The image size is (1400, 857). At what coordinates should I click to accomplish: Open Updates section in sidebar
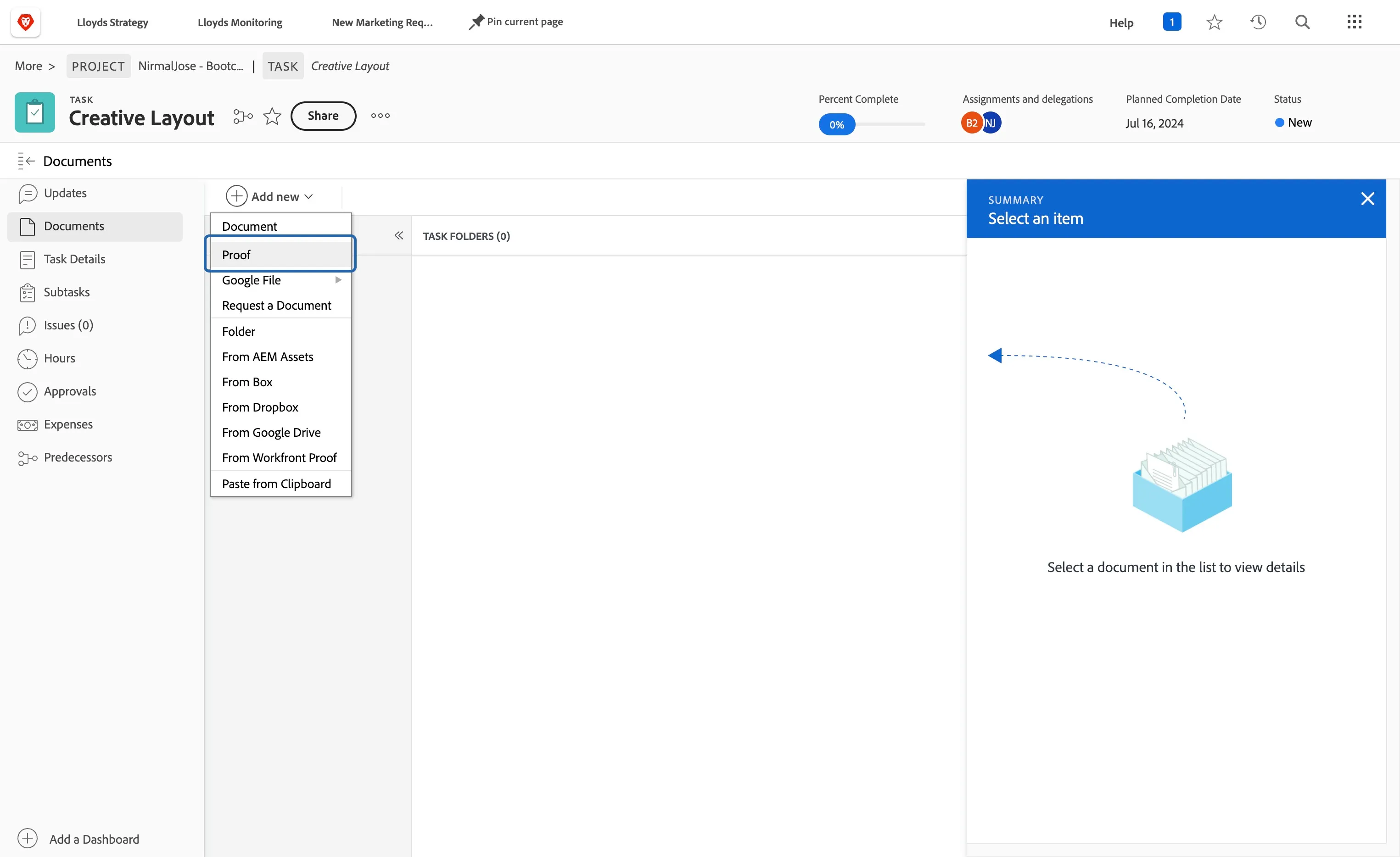95,193
